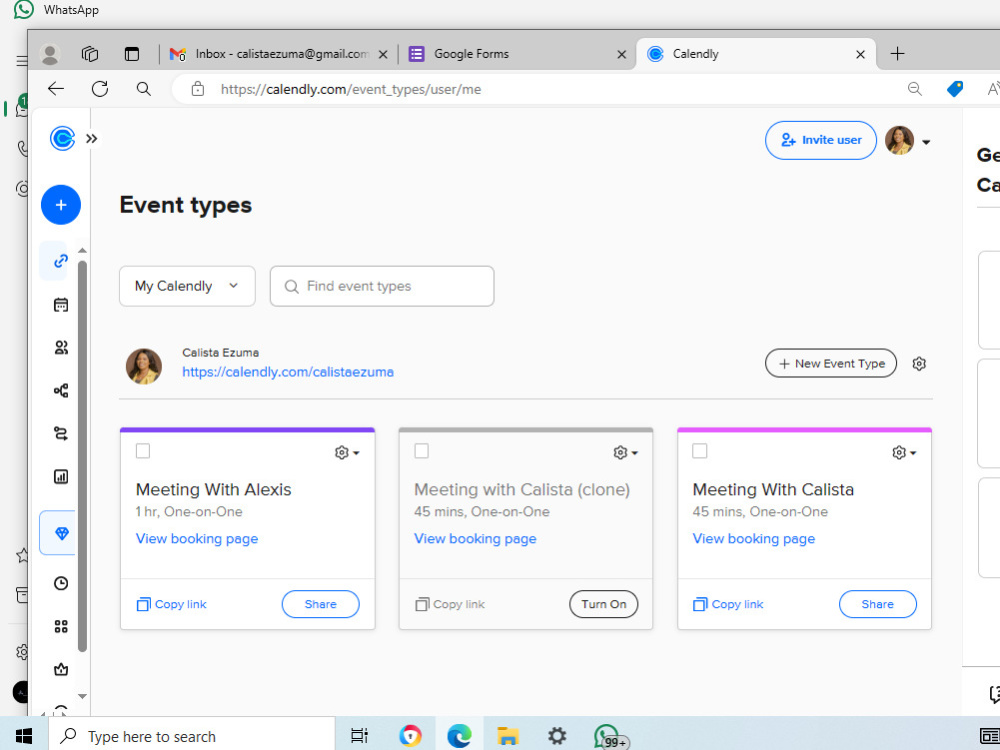Open browser workspaces icon
The image size is (1000, 750).
click(x=90, y=54)
